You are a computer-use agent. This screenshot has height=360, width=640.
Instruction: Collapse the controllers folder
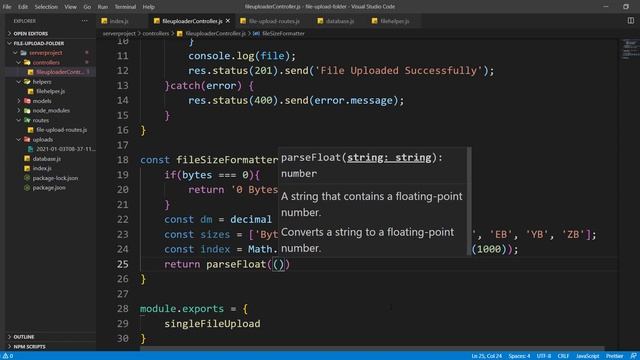(x=19, y=62)
